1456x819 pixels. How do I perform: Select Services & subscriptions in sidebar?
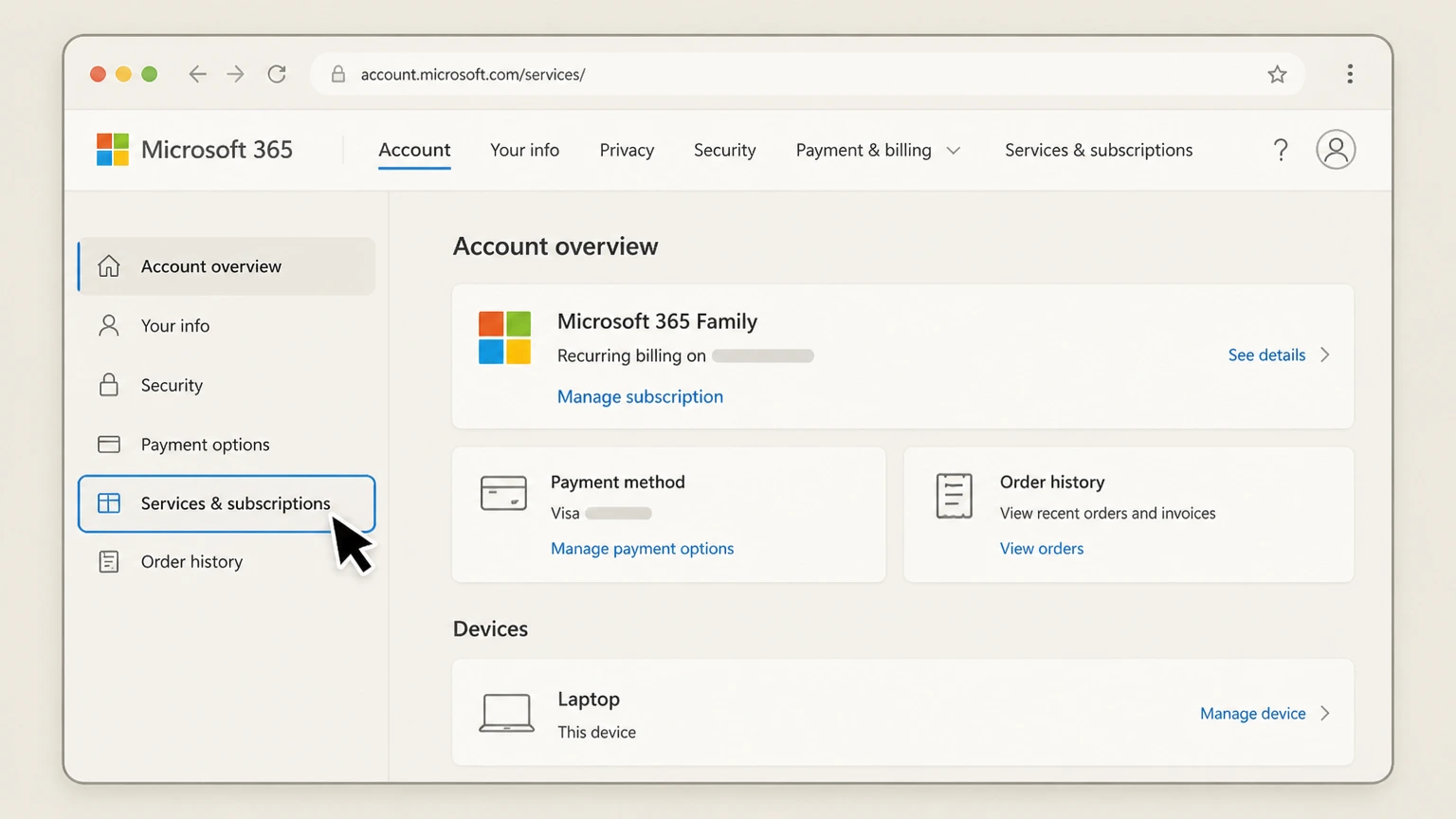pyautogui.click(x=227, y=503)
